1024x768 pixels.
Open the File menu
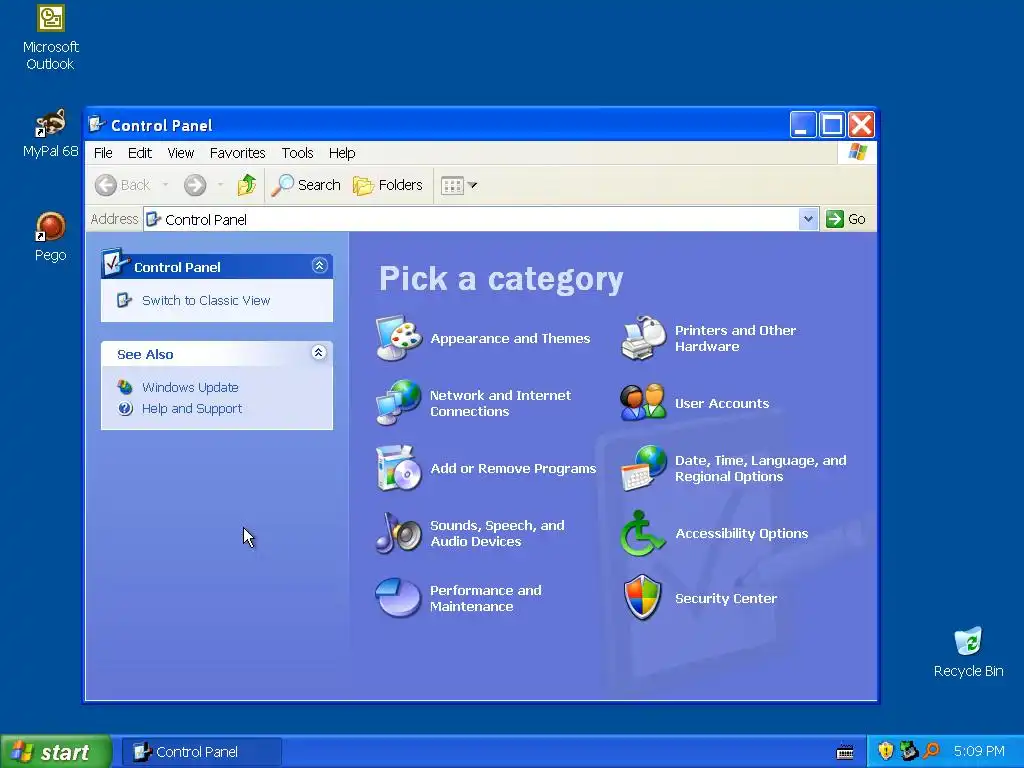tap(103, 153)
